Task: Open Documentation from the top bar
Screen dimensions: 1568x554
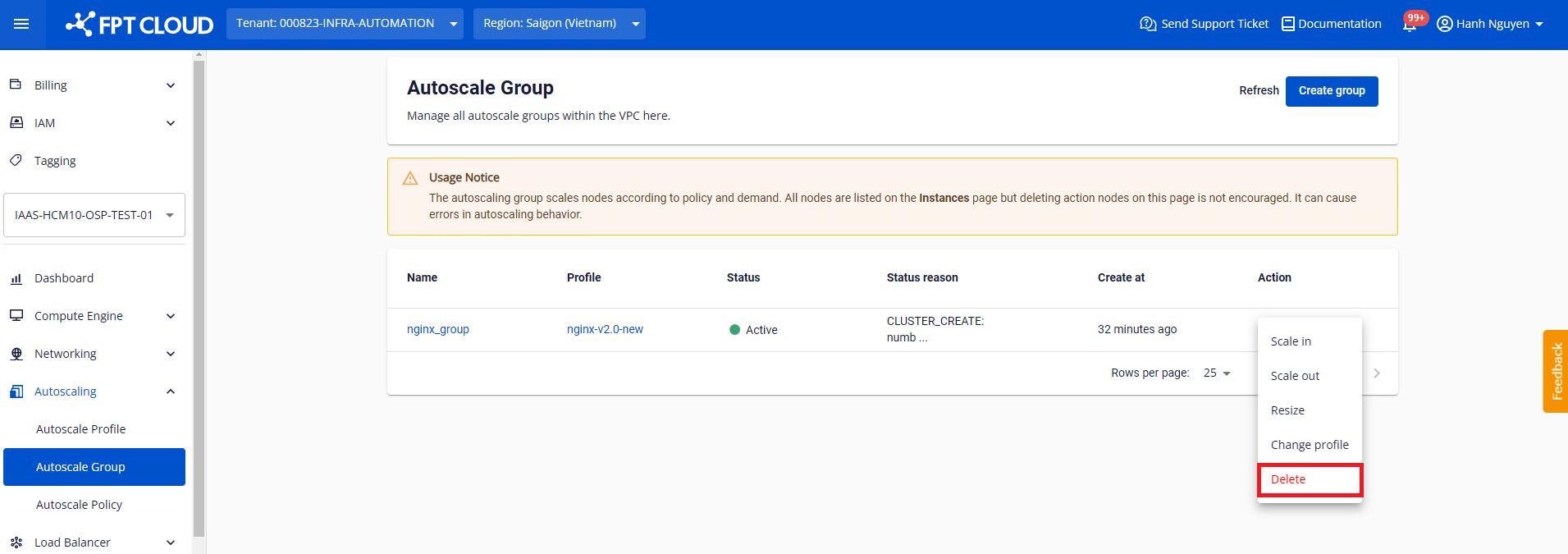Action: (1331, 24)
